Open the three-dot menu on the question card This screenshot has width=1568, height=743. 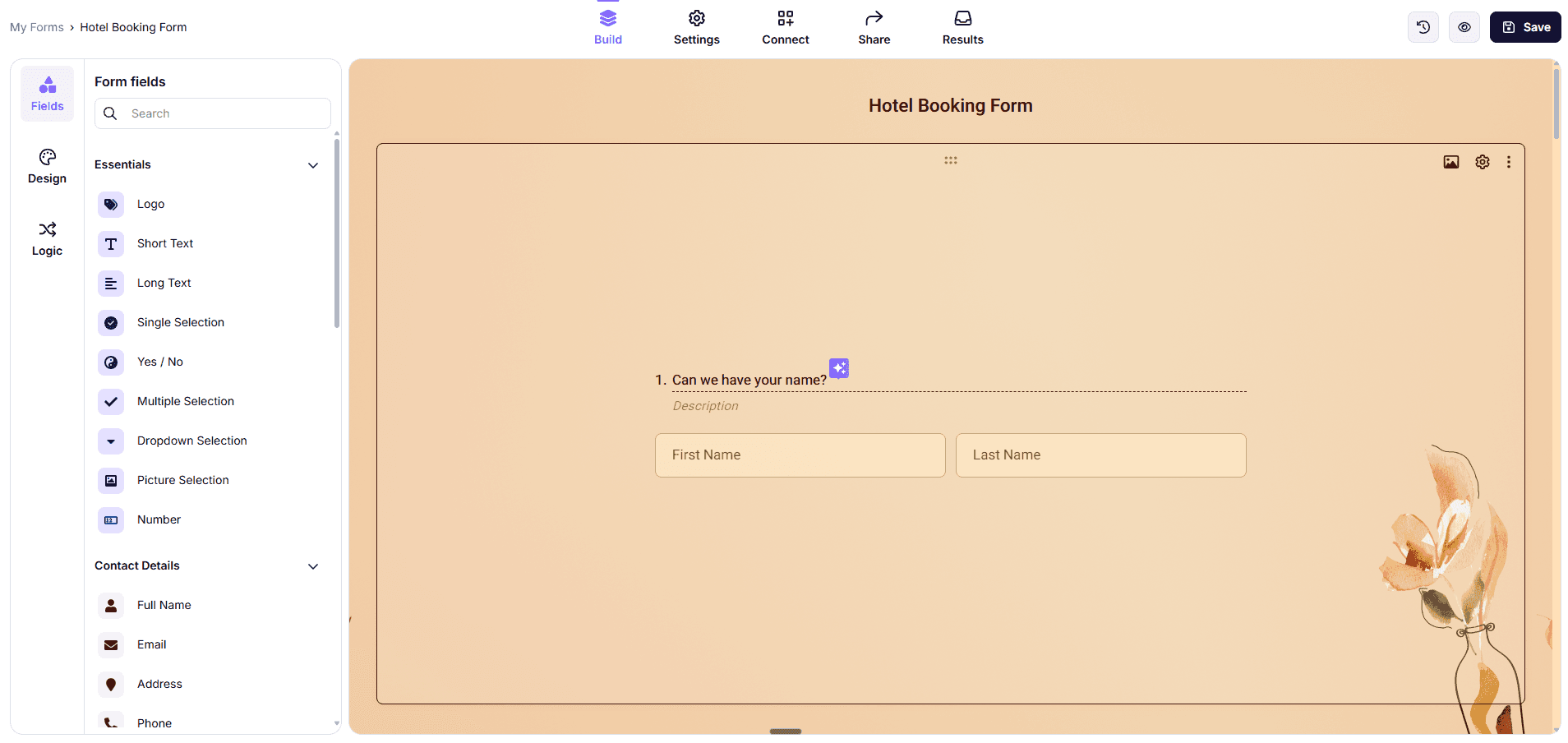coord(1509,162)
